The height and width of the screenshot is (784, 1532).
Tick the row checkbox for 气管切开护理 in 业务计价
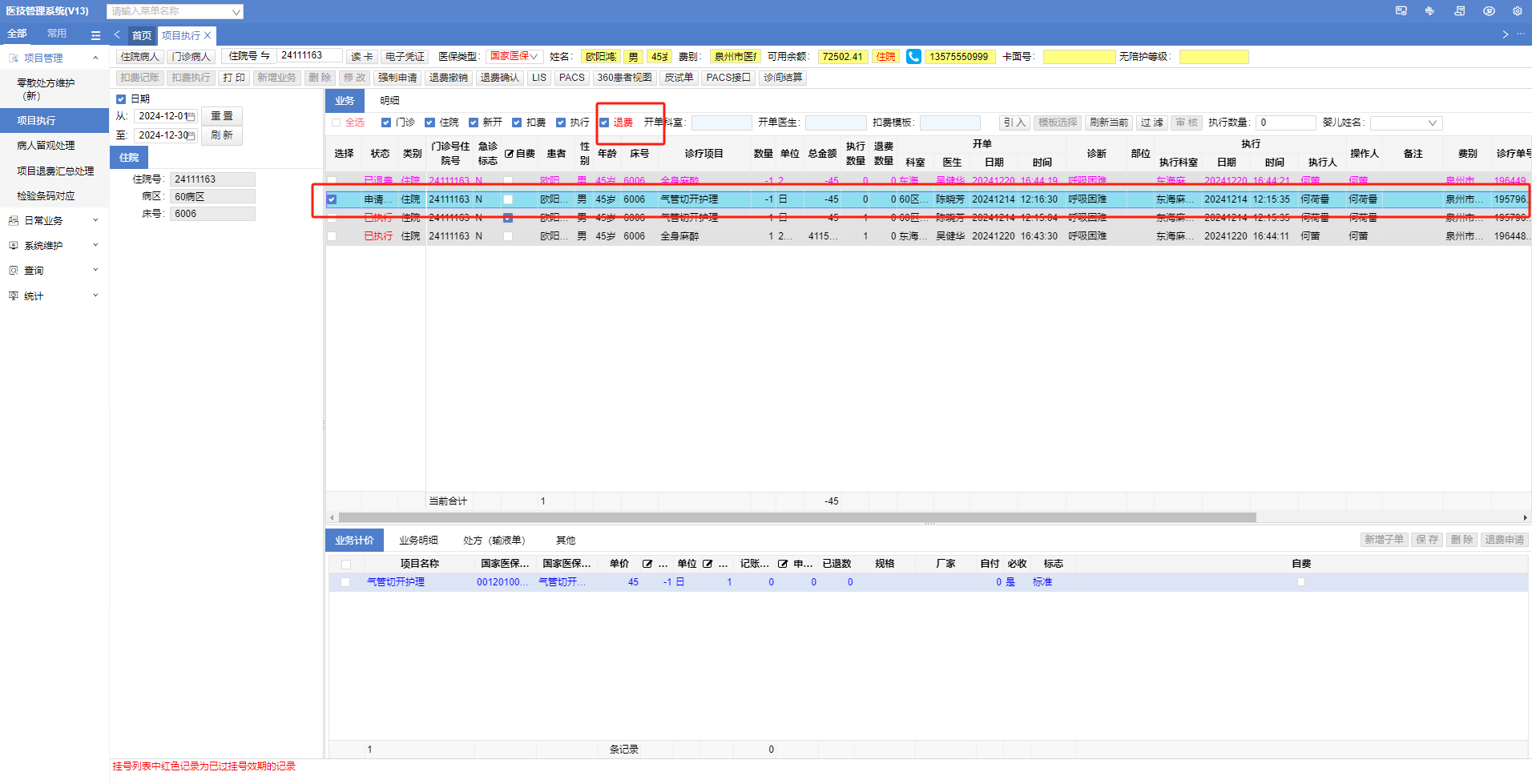pos(345,582)
